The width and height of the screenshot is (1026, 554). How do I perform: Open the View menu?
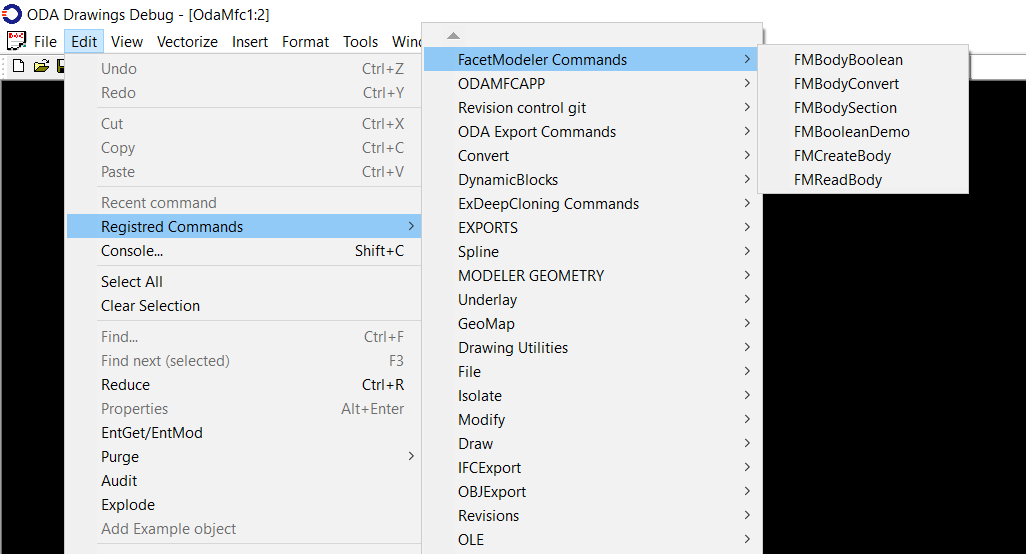tap(127, 42)
